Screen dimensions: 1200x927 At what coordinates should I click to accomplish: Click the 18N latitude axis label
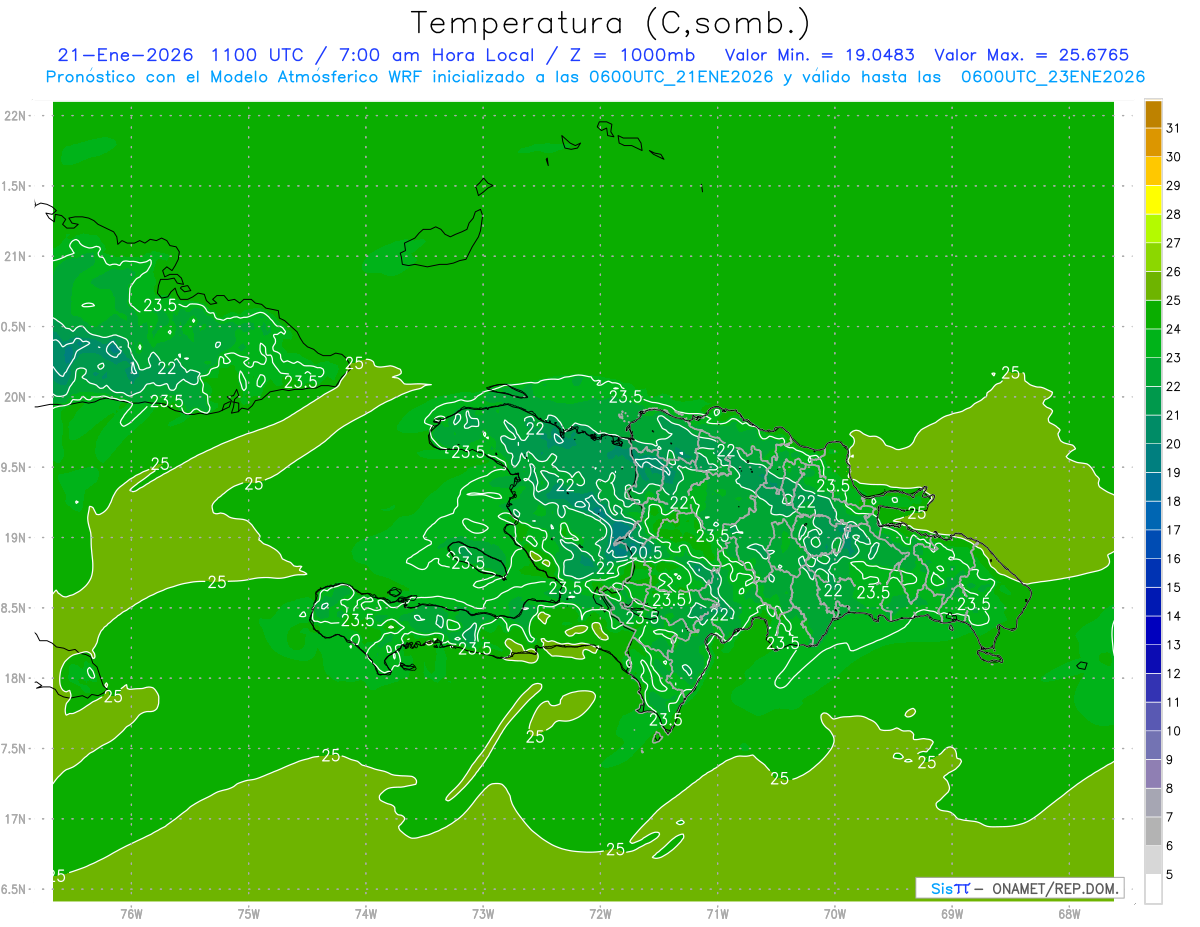point(16,678)
